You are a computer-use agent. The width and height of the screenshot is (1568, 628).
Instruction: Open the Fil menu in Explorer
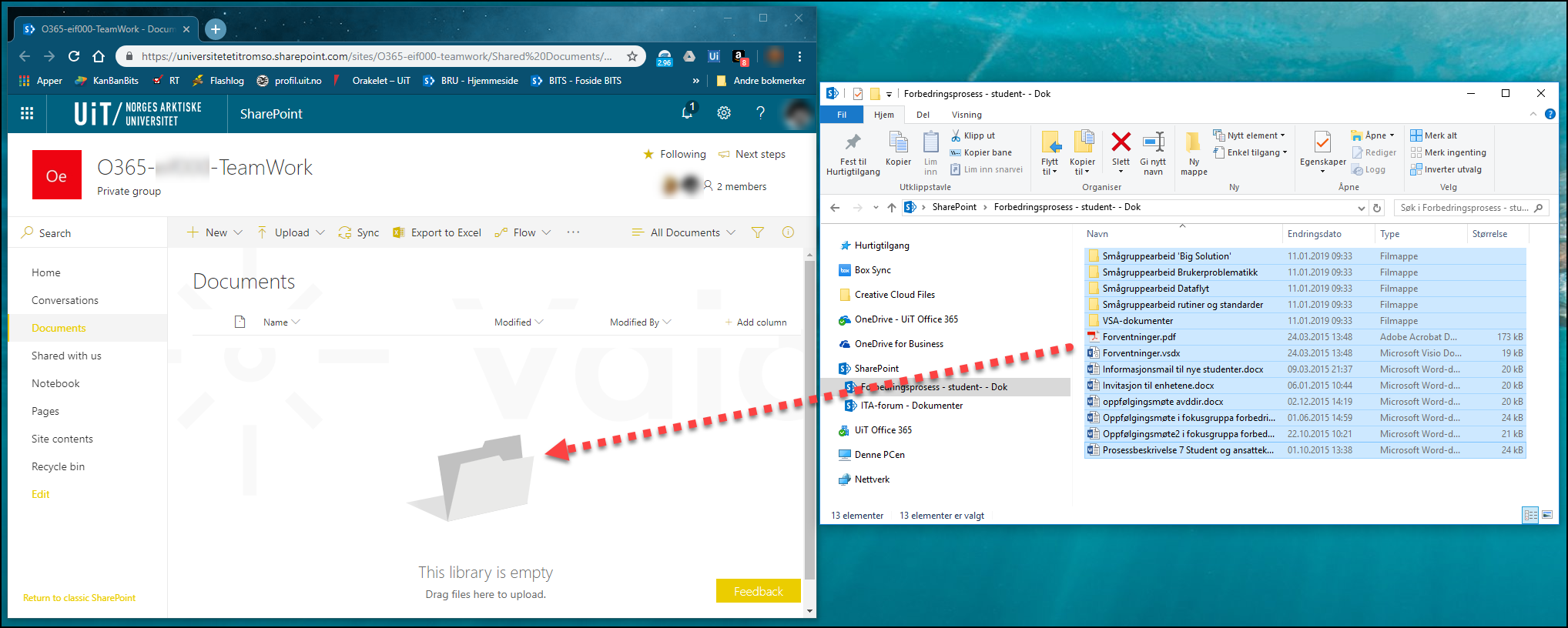coord(842,115)
